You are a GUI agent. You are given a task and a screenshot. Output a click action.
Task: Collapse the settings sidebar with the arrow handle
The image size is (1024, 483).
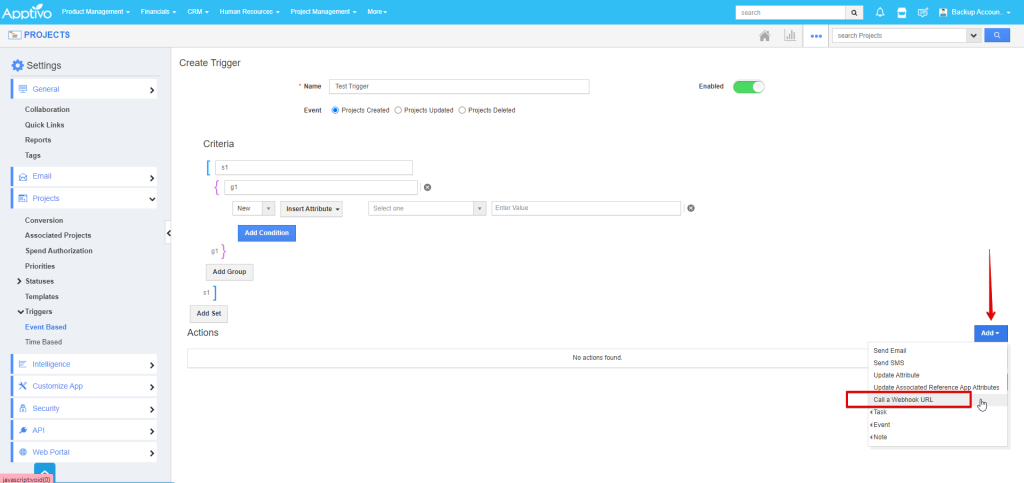(x=168, y=232)
